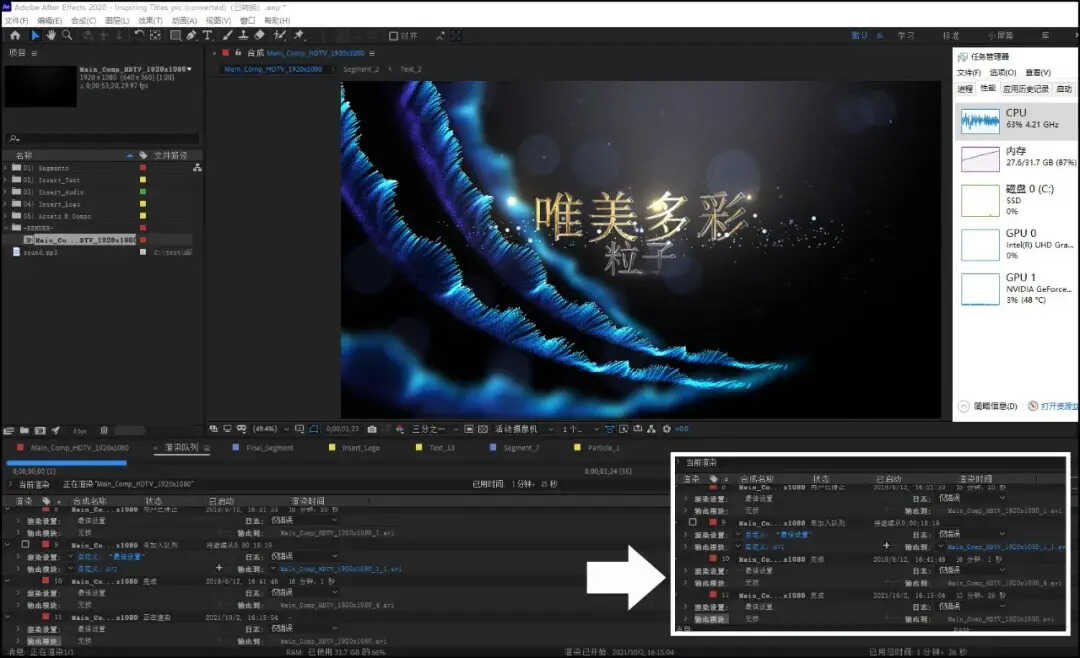Switch to the Insert_Logo timeline tab
This screenshot has width=1080, height=658.
(360, 448)
